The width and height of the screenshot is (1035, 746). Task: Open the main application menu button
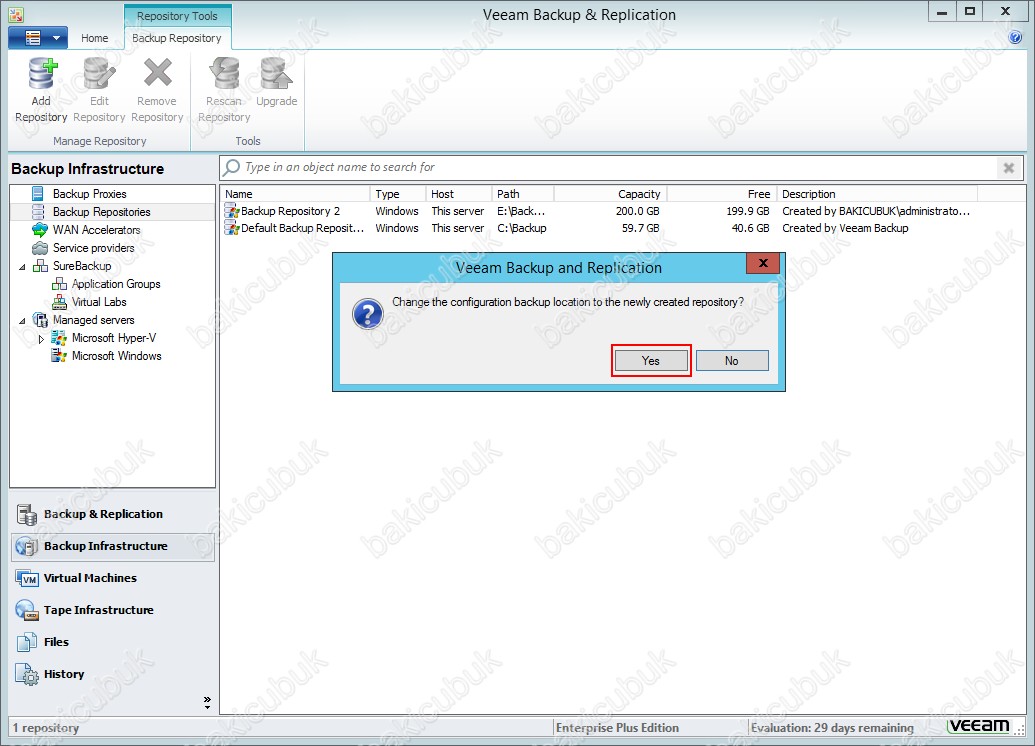point(38,38)
